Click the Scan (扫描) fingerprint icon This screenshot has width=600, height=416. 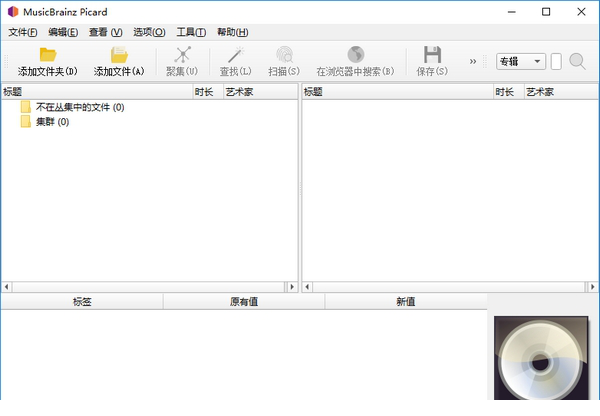[x=284, y=55]
